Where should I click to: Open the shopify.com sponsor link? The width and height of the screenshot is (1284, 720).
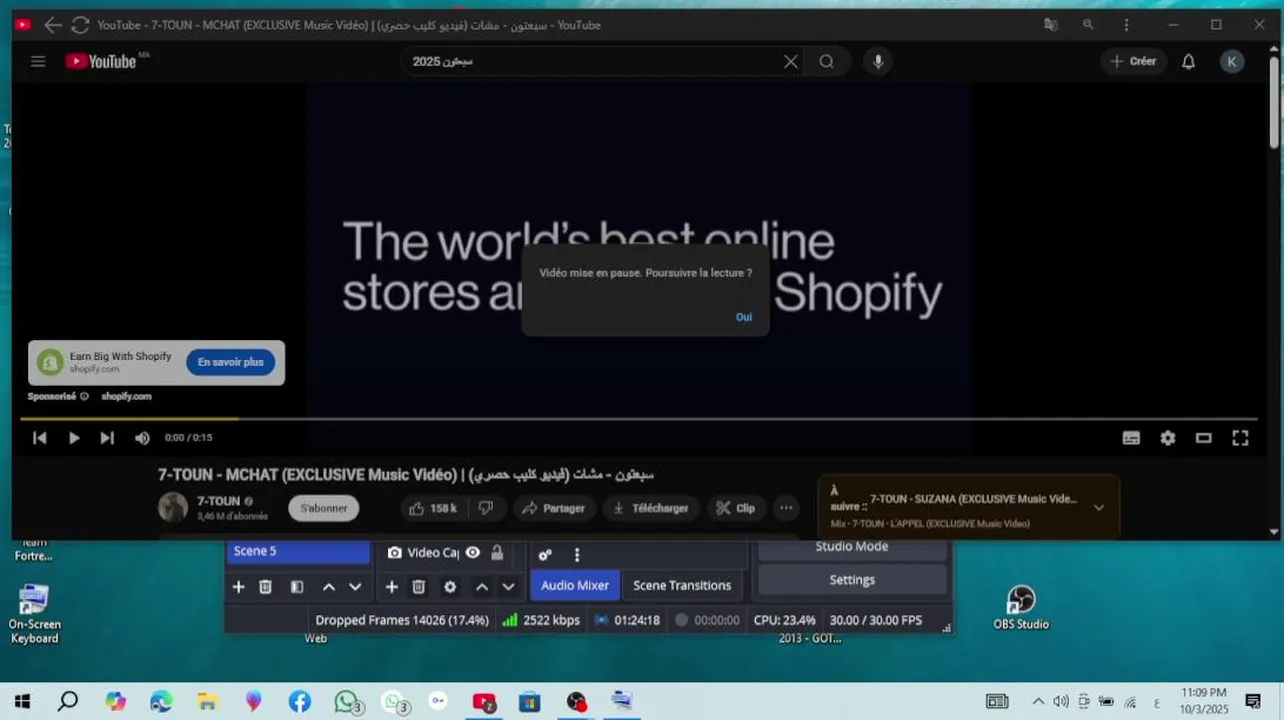pos(126,396)
